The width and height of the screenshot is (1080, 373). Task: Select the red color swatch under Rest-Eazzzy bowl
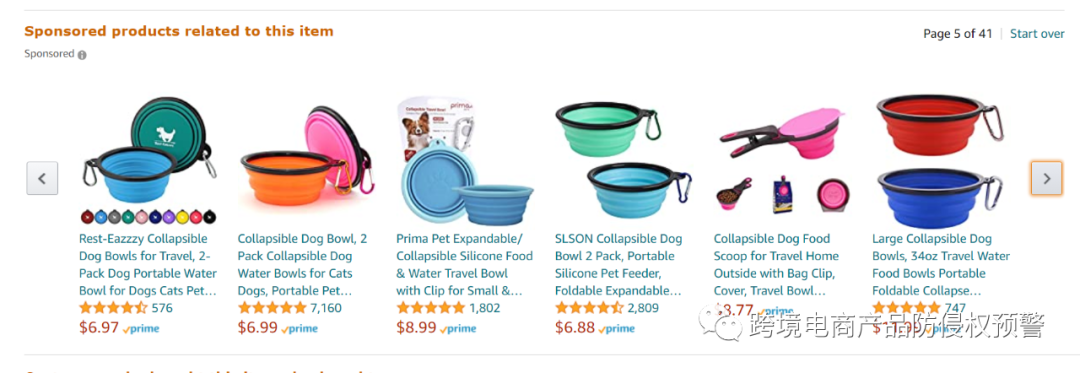click(x=196, y=217)
